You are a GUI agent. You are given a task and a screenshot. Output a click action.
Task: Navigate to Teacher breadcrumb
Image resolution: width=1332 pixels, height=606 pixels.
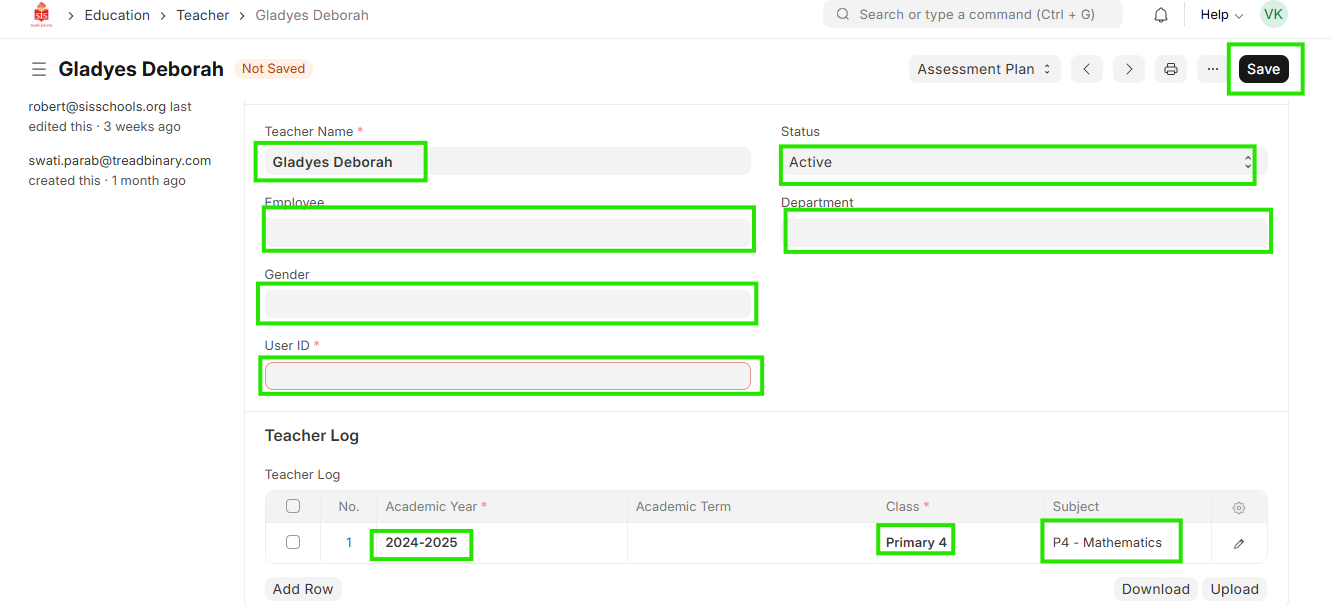203,15
